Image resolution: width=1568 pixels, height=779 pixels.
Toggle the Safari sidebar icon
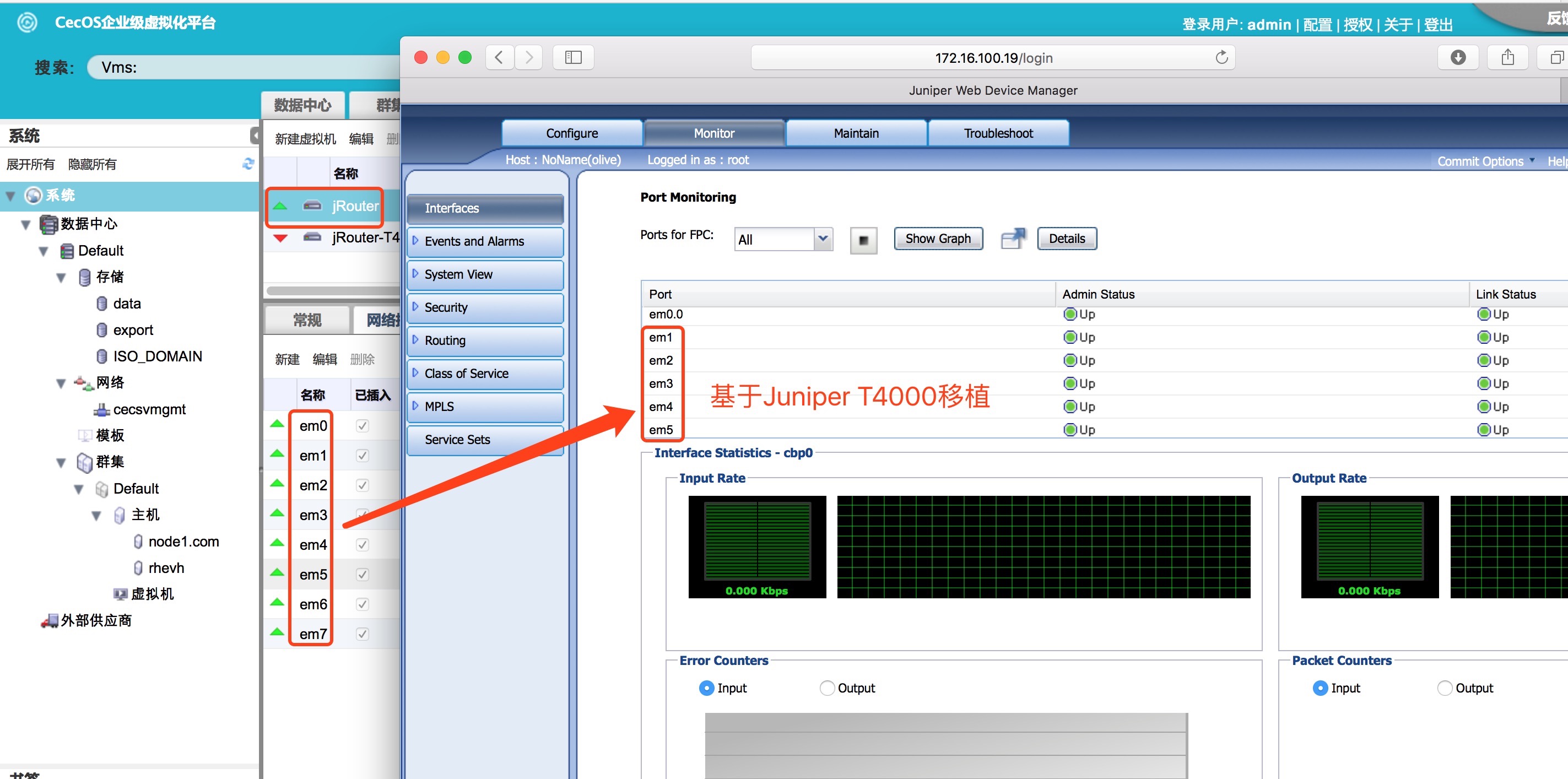pos(574,58)
